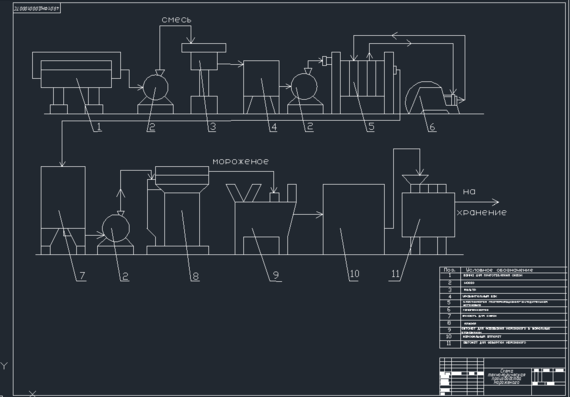Click the 'смесь' text label
570x397 pixels.
176,20
